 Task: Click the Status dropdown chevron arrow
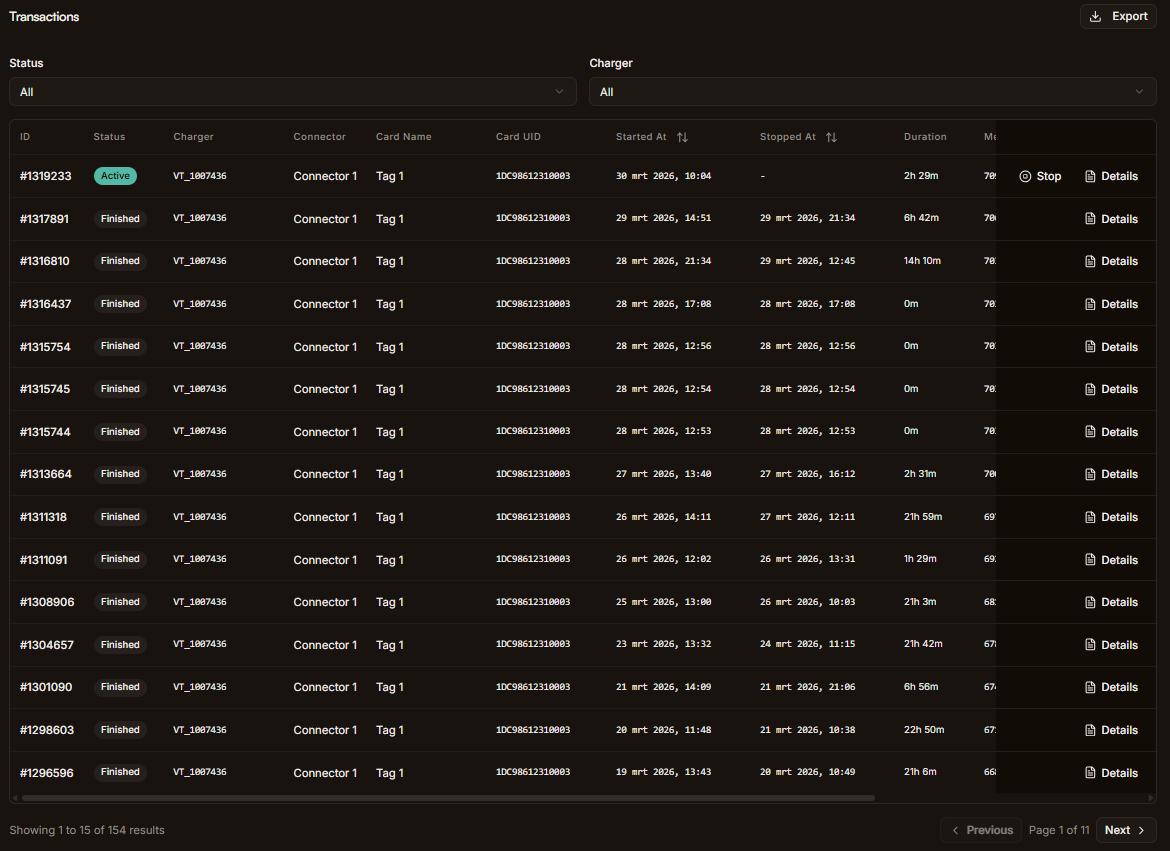pos(559,91)
